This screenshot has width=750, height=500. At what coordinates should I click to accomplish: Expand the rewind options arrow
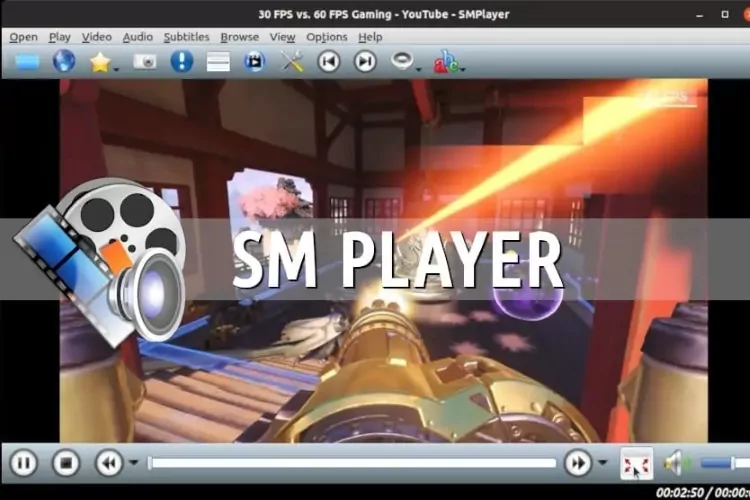(x=134, y=463)
